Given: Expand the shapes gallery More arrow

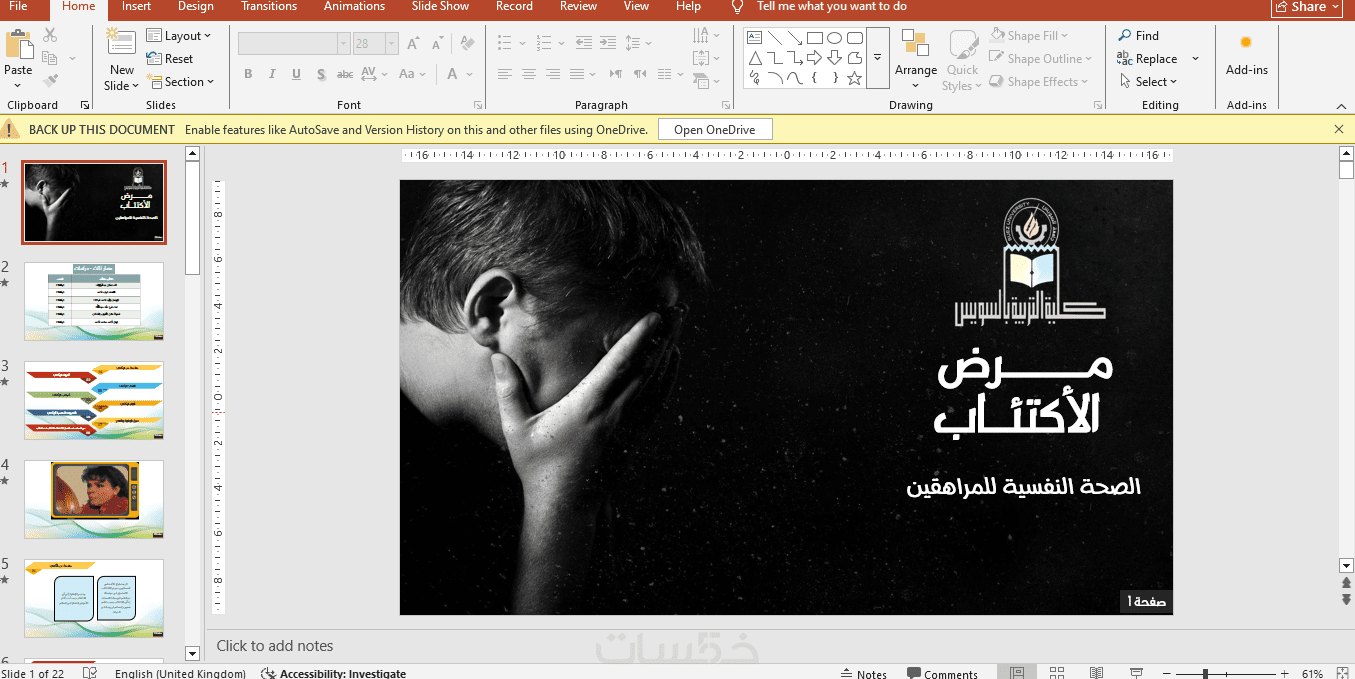Looking at the screenshot, I should pos(877,58).
